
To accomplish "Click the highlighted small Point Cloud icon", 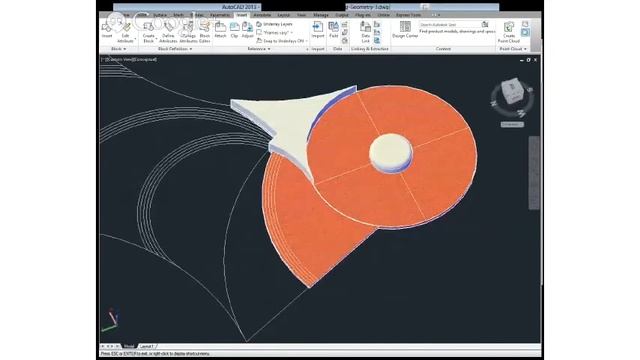I will [x=525, y=32].
